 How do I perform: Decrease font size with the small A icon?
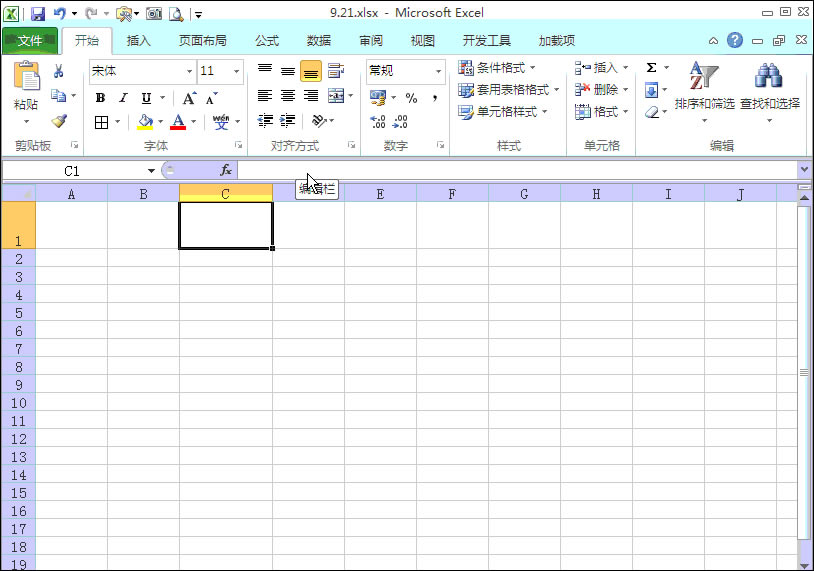pyautogui.click(x=211, y=99)
